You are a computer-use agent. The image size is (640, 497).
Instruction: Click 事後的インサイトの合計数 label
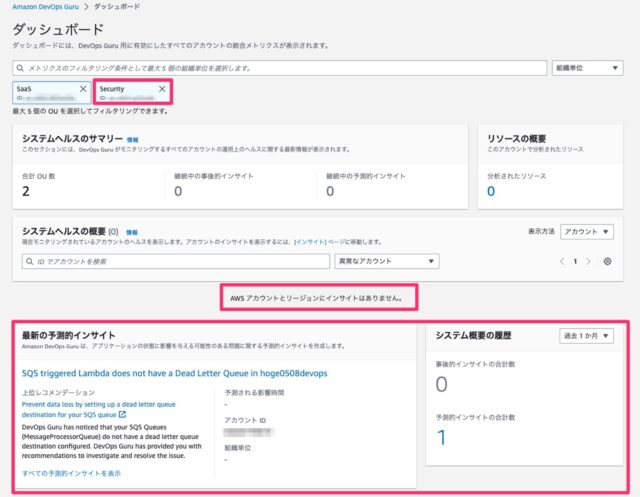[476, 364]
